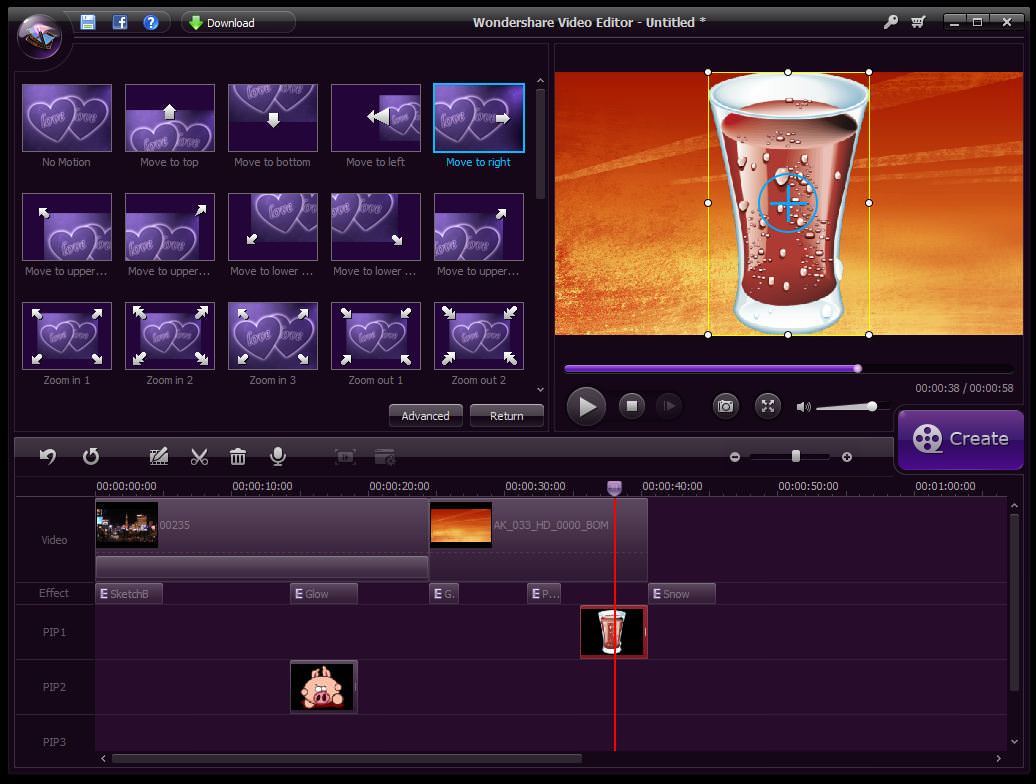Click the Delete trash icon
The width and height of the screenshot is (1036, 784).
238,456
